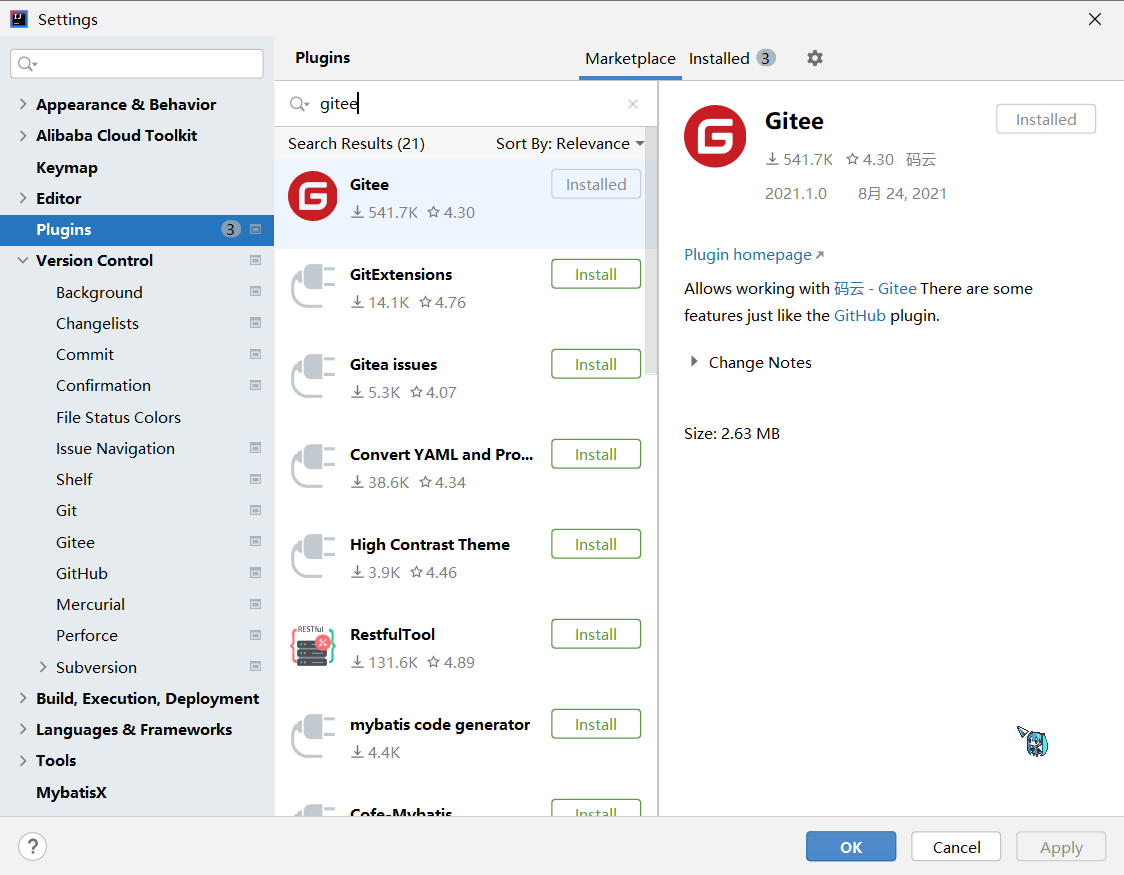
Task: Click the RestfulTool plugin icon
Action: point(313,646)
